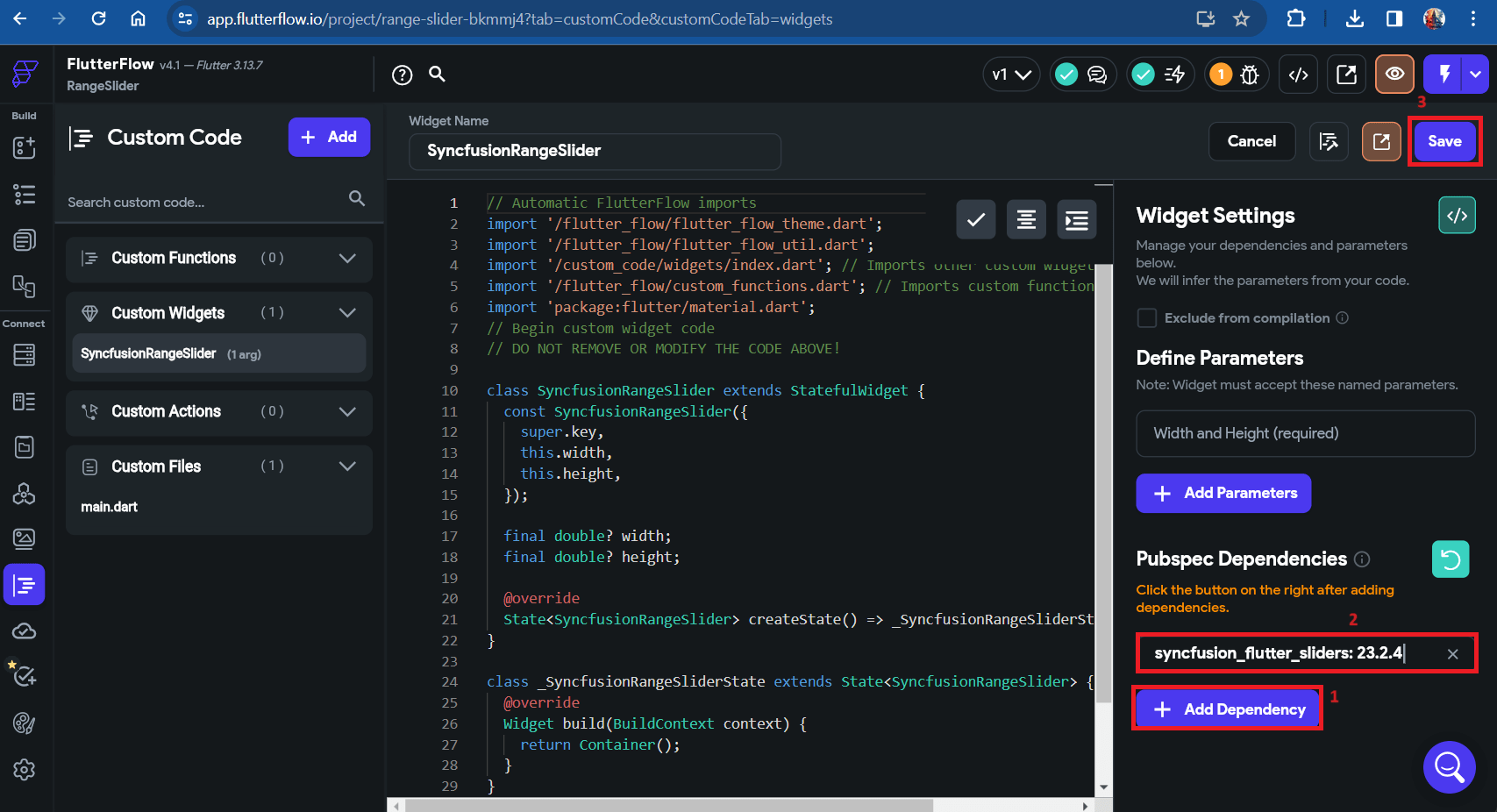Click the compile code icon next to Cancel
Viewport: 1497px width, 812px height.
(x=1329, y=141)
